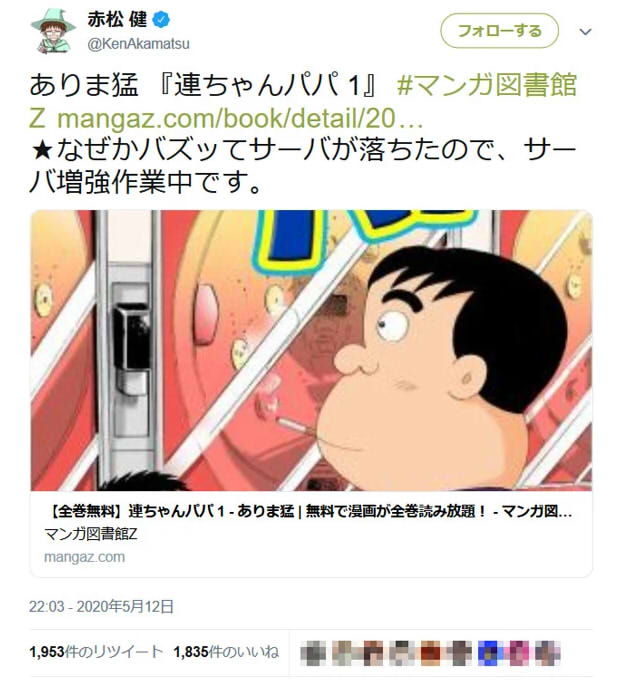View the 1,953件のリツイート list
Viewport: 623px width, 683px height.
[96, 652]
